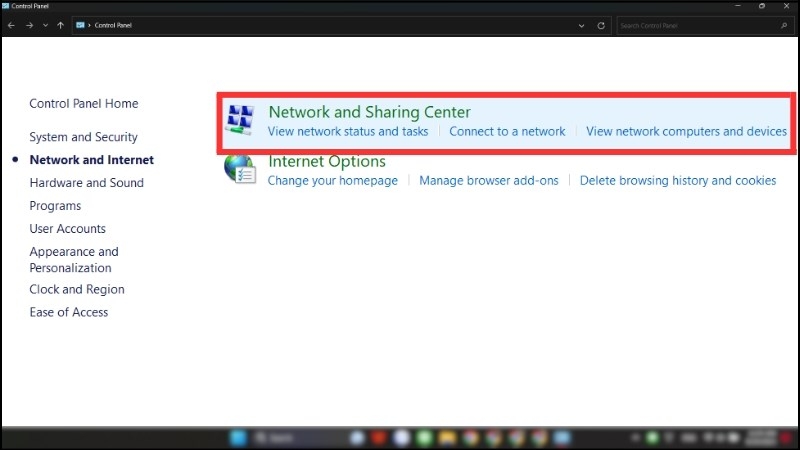
Task: Click the Internet Options globe icon
Action: 240,169
